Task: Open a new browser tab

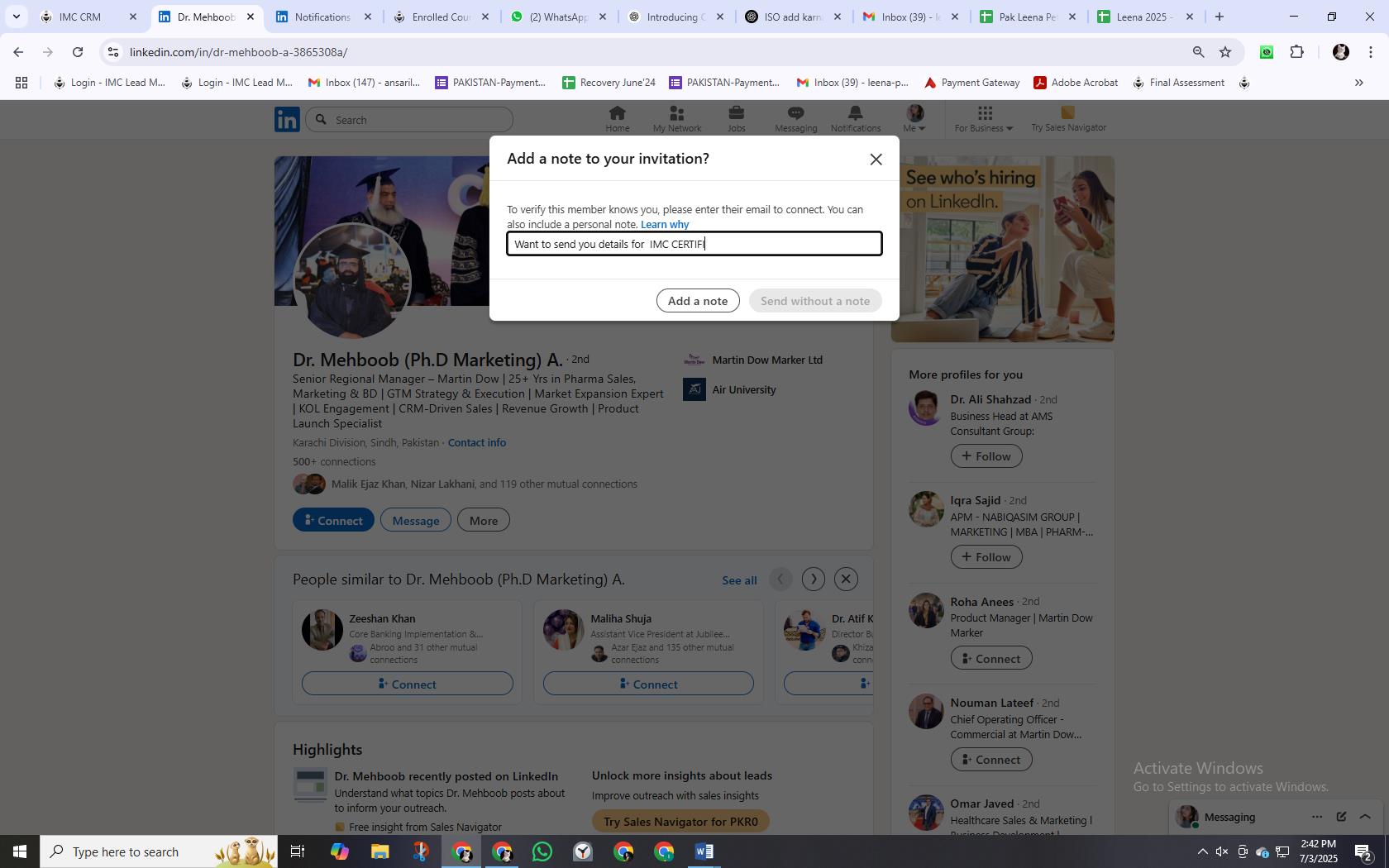Action: 1219,17
